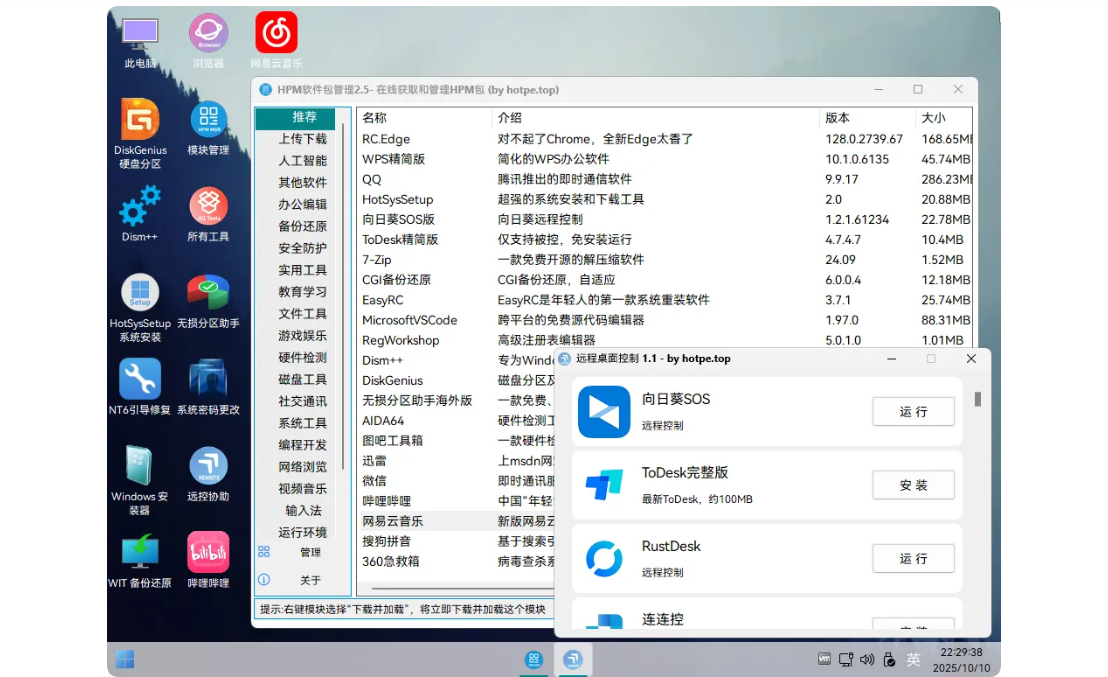Viewport: 1108px width, 677px height.
Task: Click the remote control window scrollbar thumb
Action: click(x=978, y=400)
